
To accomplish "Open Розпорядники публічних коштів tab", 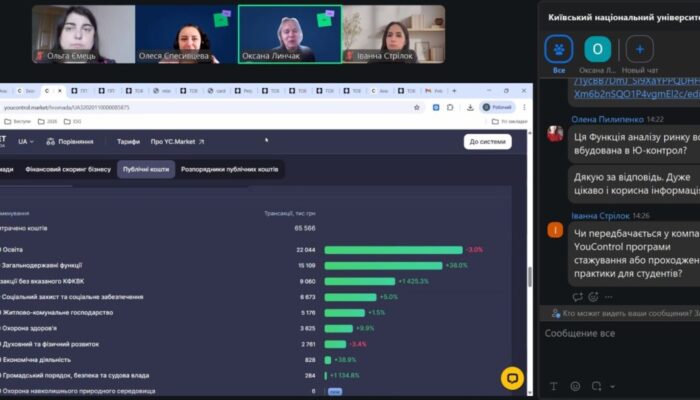I will click(x=230, y=169).
